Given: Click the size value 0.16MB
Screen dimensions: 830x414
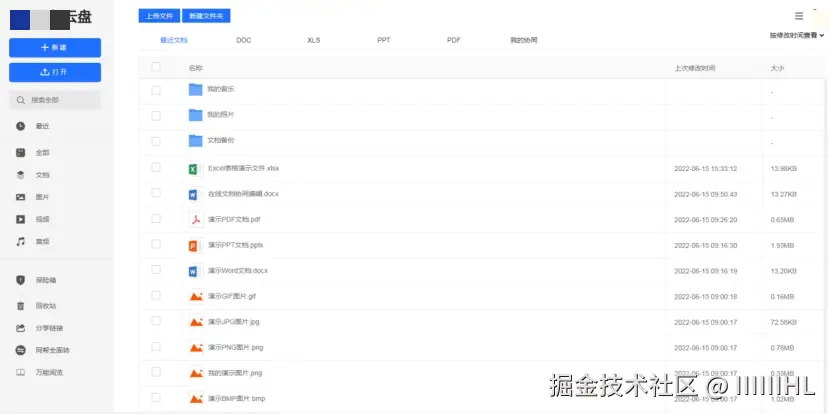Looking at the screenshot, I should coord(782,297).
